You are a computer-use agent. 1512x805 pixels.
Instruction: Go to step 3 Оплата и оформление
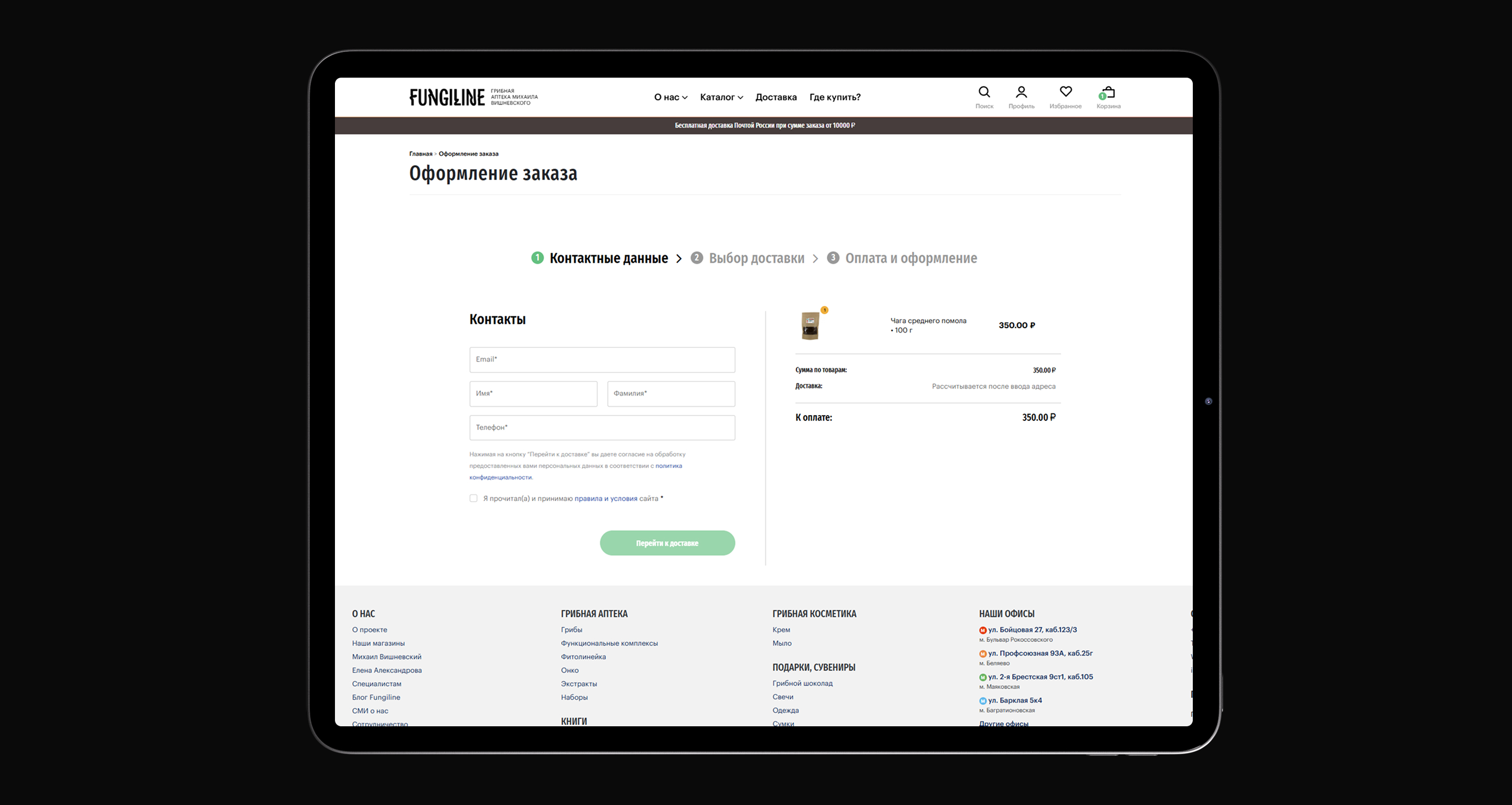[x=910, y=258]
